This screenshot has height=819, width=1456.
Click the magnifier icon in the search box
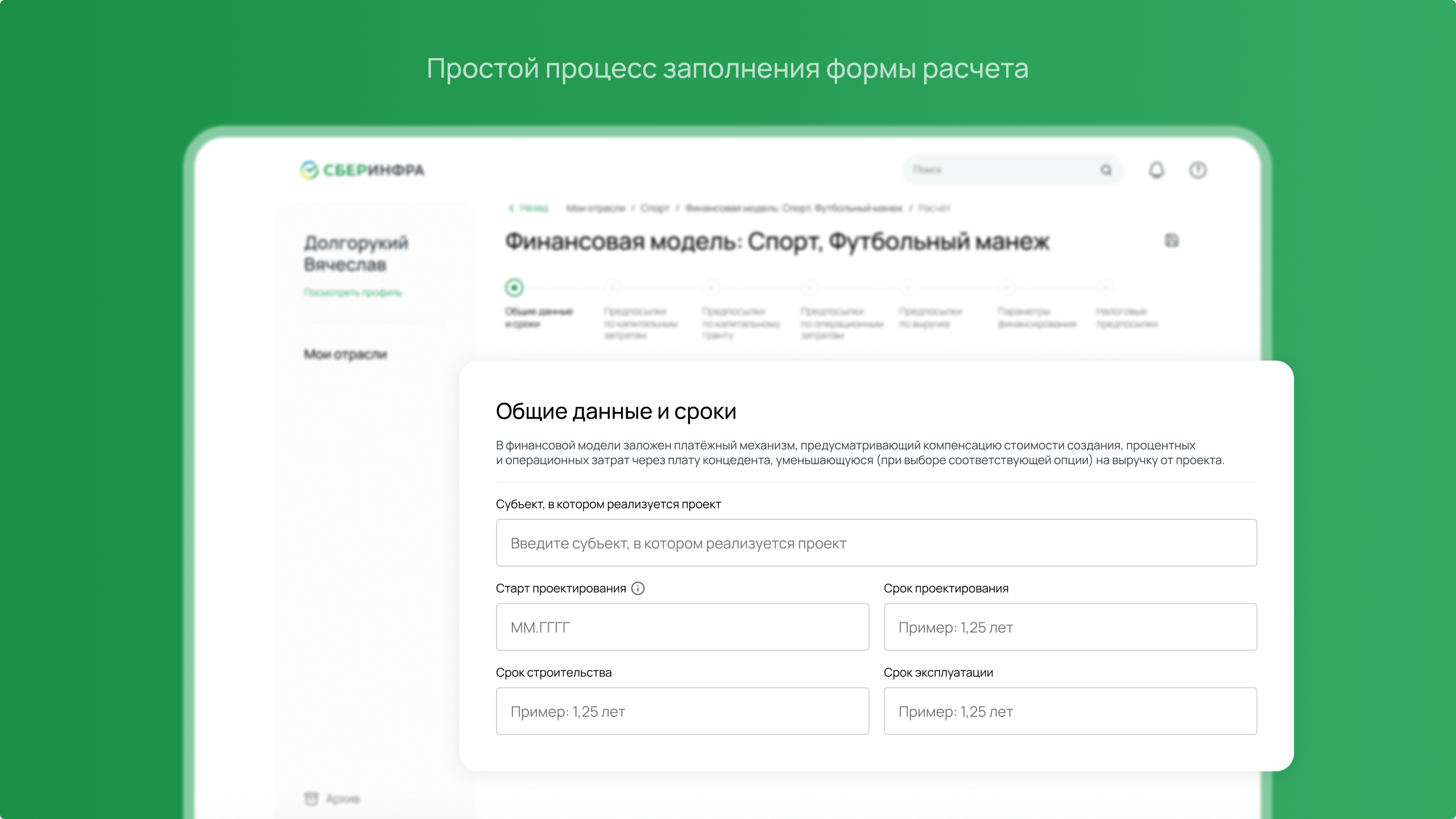(x=1106, y=170)
